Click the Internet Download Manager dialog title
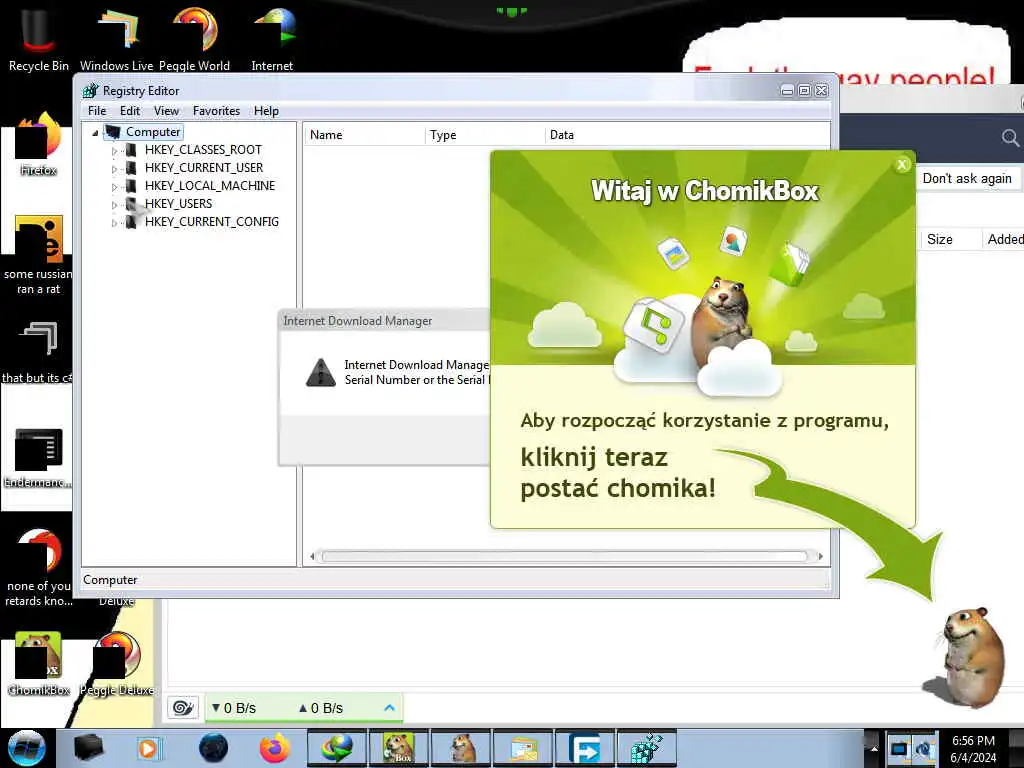 357,321
